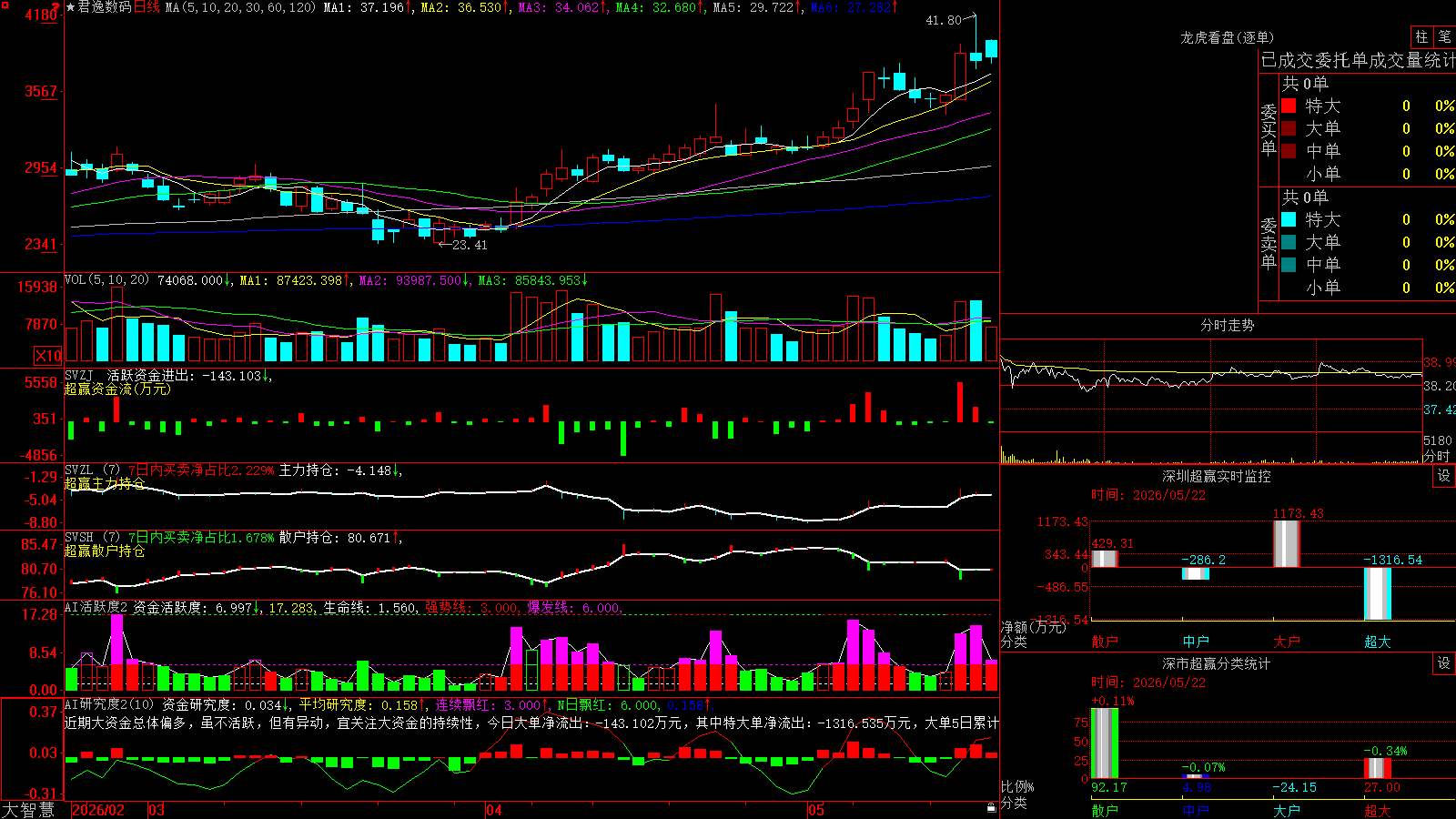This screenshot has width=1456, height=819.
Task: Click the dark red 中单 buy-order swatch
Action: pyautogui.click(x=1289, y=151)
